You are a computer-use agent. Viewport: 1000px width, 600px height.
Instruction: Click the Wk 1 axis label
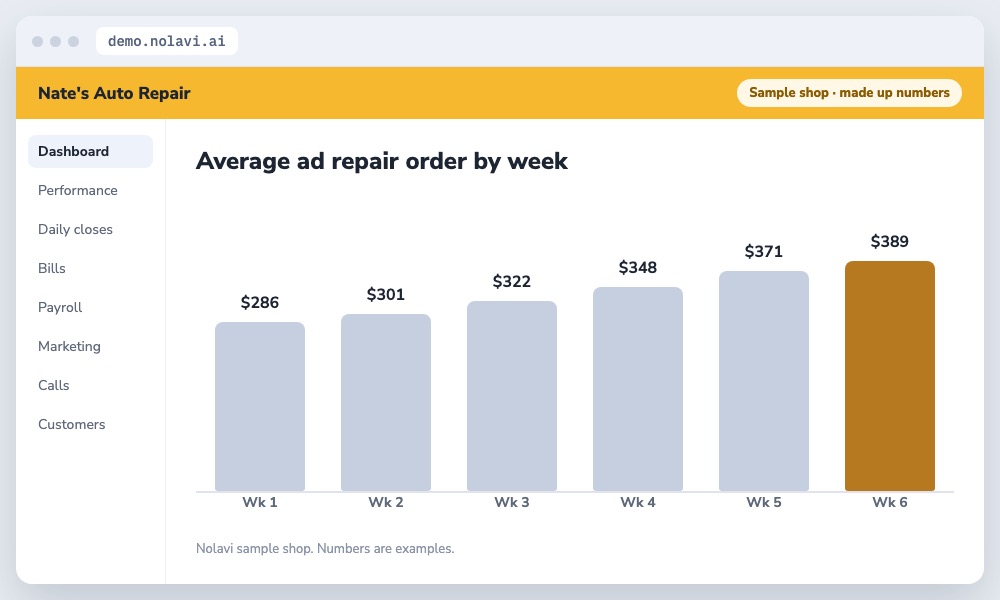(x=260, y=502)
